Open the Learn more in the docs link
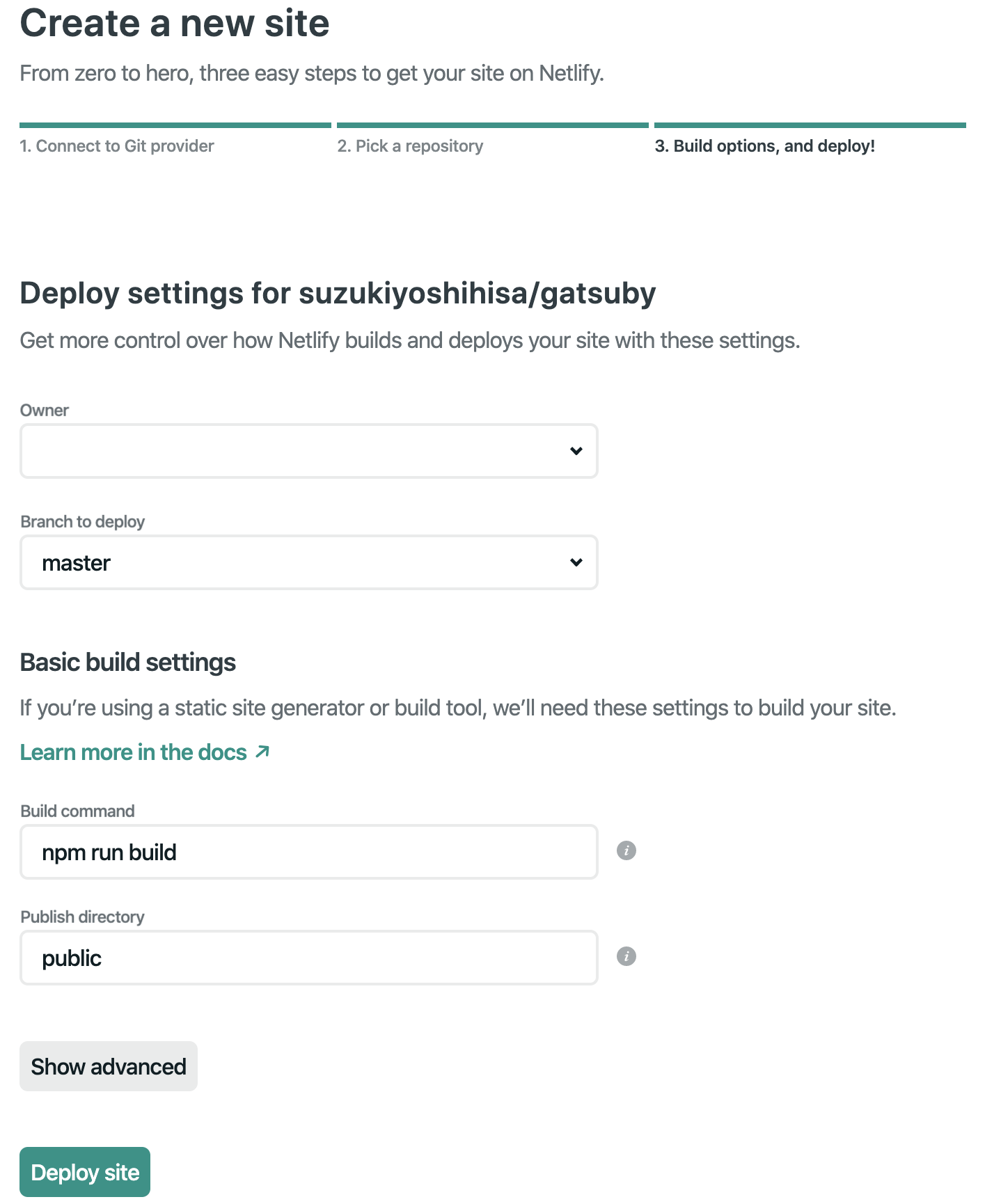Screen dimensions: 1001x1204 134,752
